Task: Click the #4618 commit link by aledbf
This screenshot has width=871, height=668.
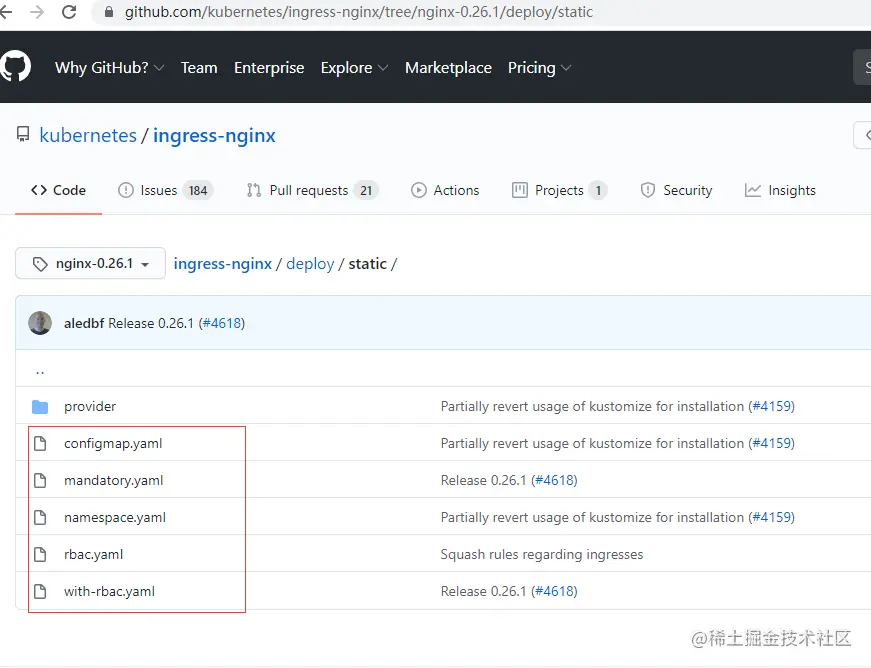Action: (222, 323)
